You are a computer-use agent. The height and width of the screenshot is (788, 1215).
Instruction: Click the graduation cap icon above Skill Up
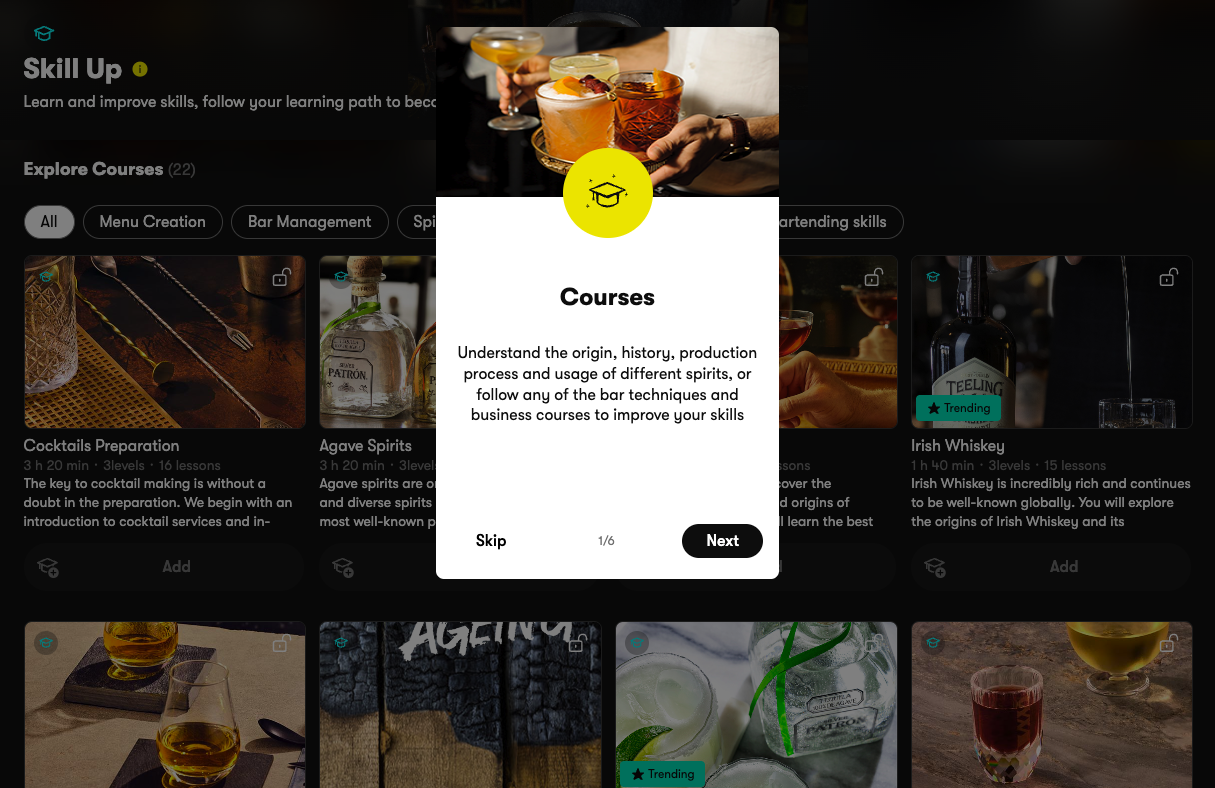(43, 34)
